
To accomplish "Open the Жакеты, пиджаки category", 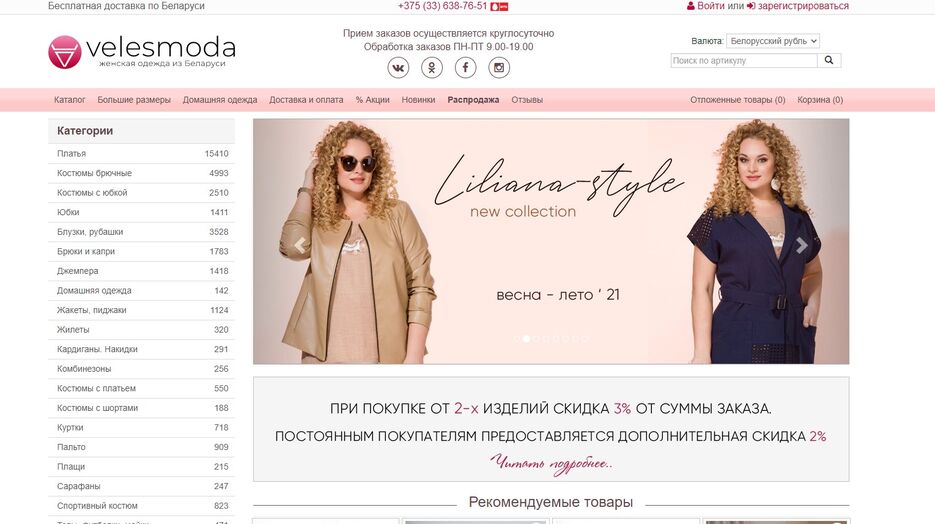I will pos(141,310).
